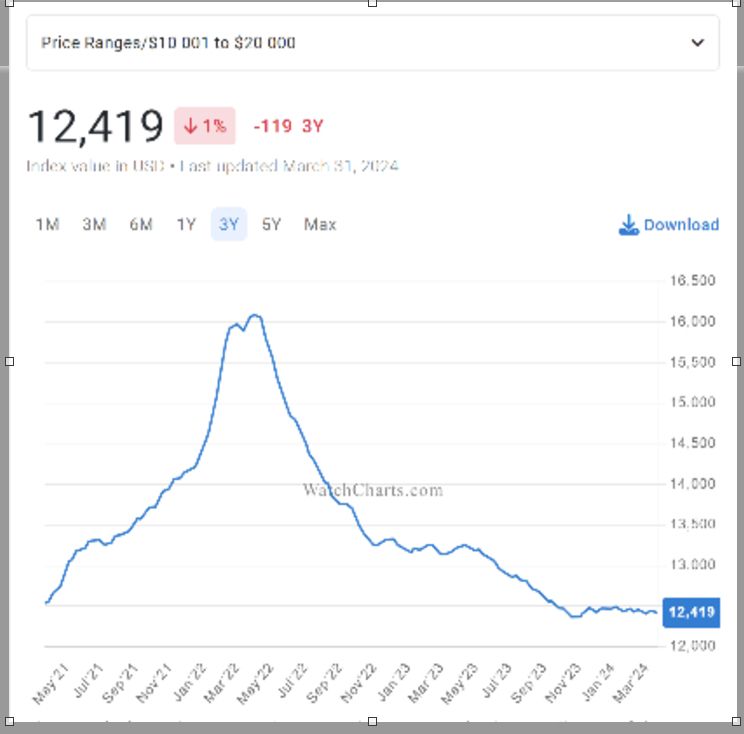Click the top-center resize handle
The image size is (744, 734).
click(x=372, y=3)
